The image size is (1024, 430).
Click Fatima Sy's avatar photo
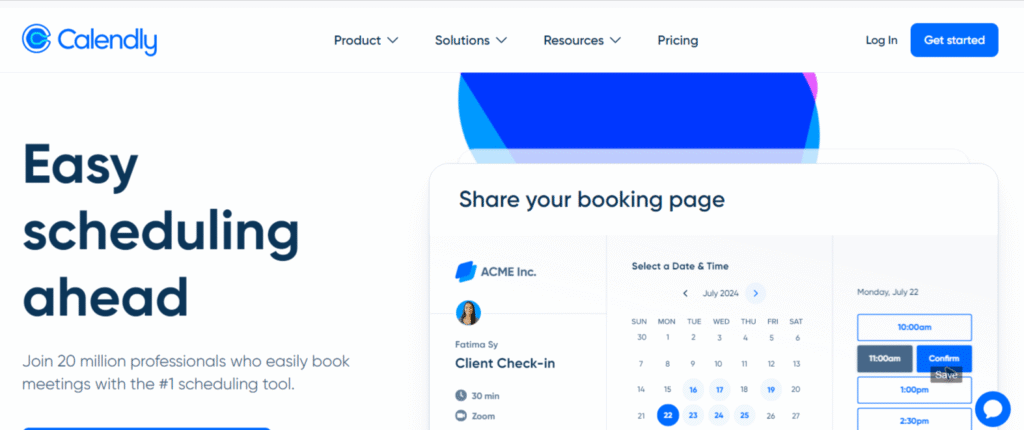point(468,312)
